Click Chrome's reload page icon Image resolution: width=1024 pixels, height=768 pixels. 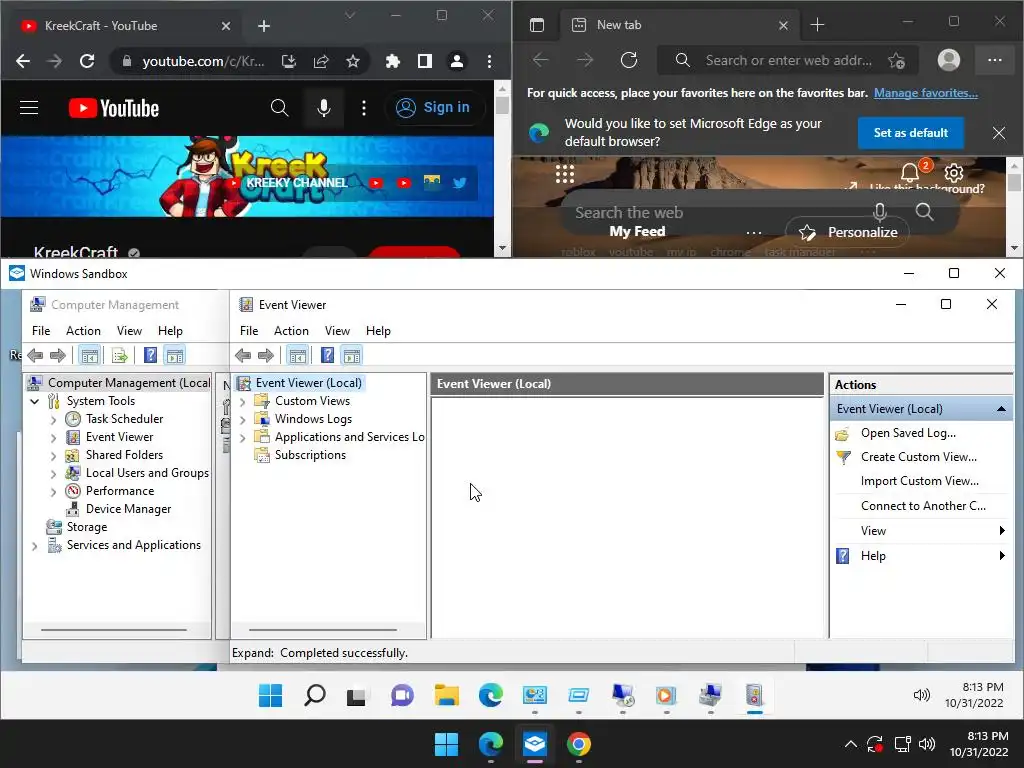click(x=87, y=61)
